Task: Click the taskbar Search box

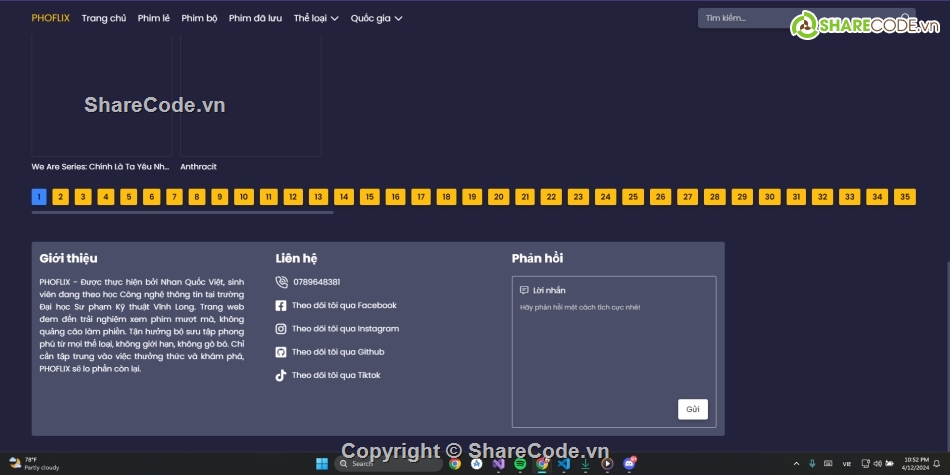Action: pos(388,464)
